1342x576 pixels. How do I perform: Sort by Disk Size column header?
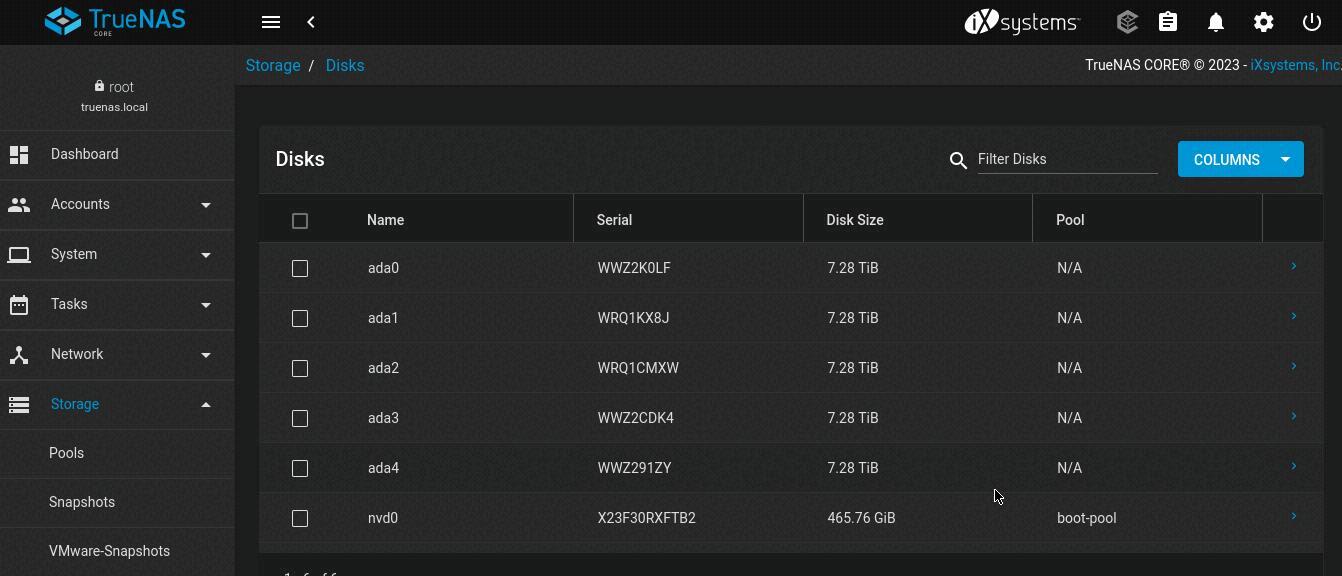click(x=855, y=220)
